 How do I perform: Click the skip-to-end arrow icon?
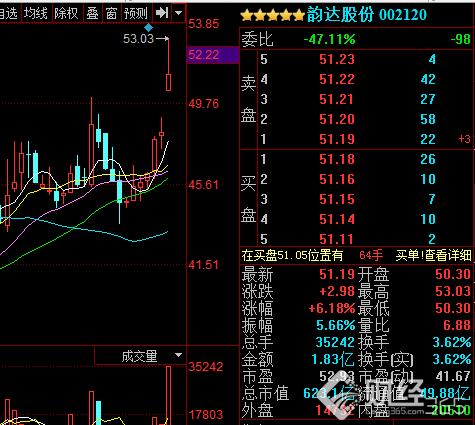pyautogui.click(x=162, y=13)
